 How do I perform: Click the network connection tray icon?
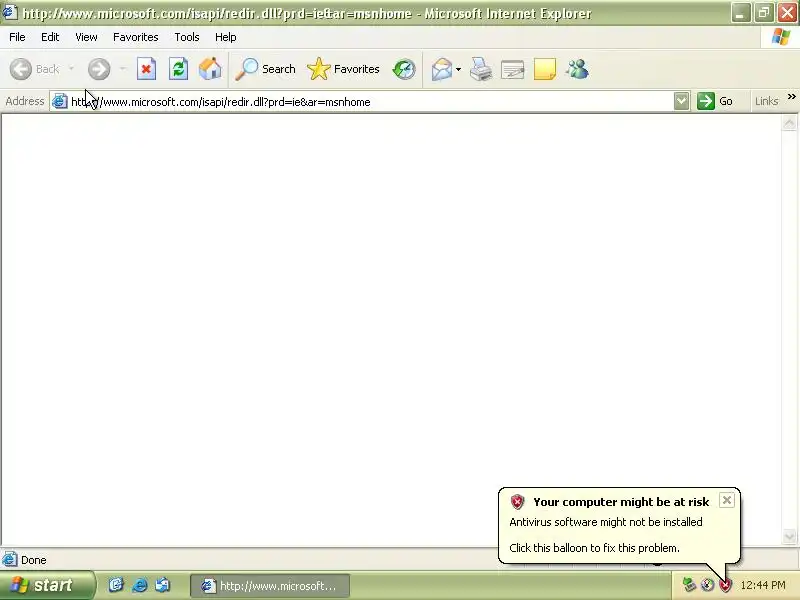pyautogui.click(x=689, y=585)
